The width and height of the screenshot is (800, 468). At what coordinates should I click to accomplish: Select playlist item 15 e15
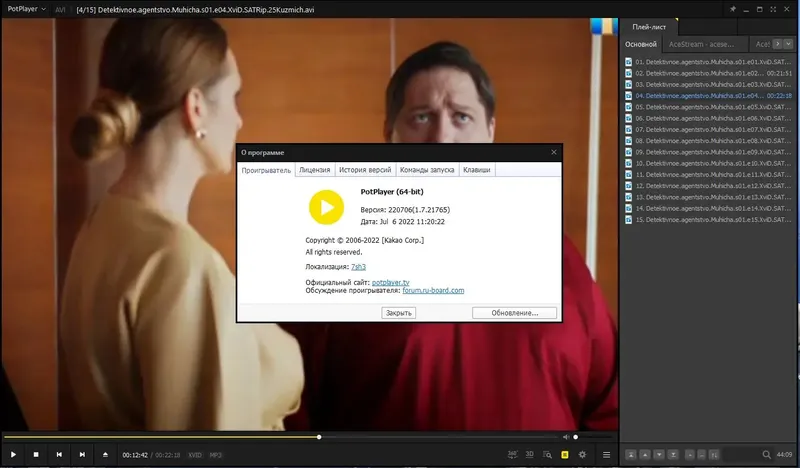(x=709, y=219)
